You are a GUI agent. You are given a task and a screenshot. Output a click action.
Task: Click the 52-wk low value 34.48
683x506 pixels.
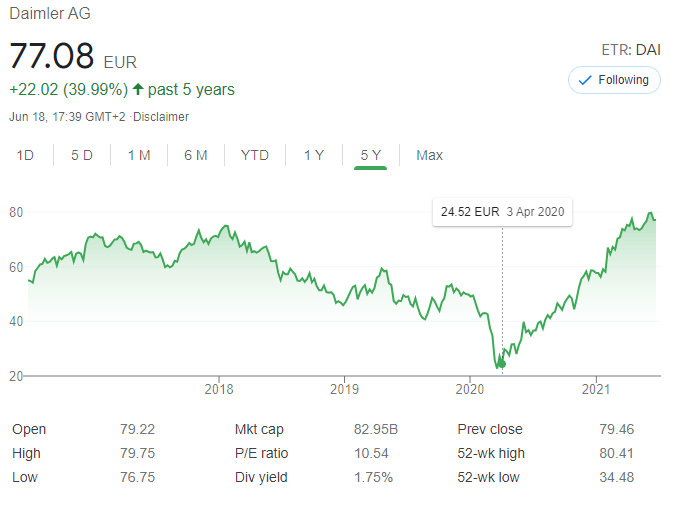[x=616, y=477]
